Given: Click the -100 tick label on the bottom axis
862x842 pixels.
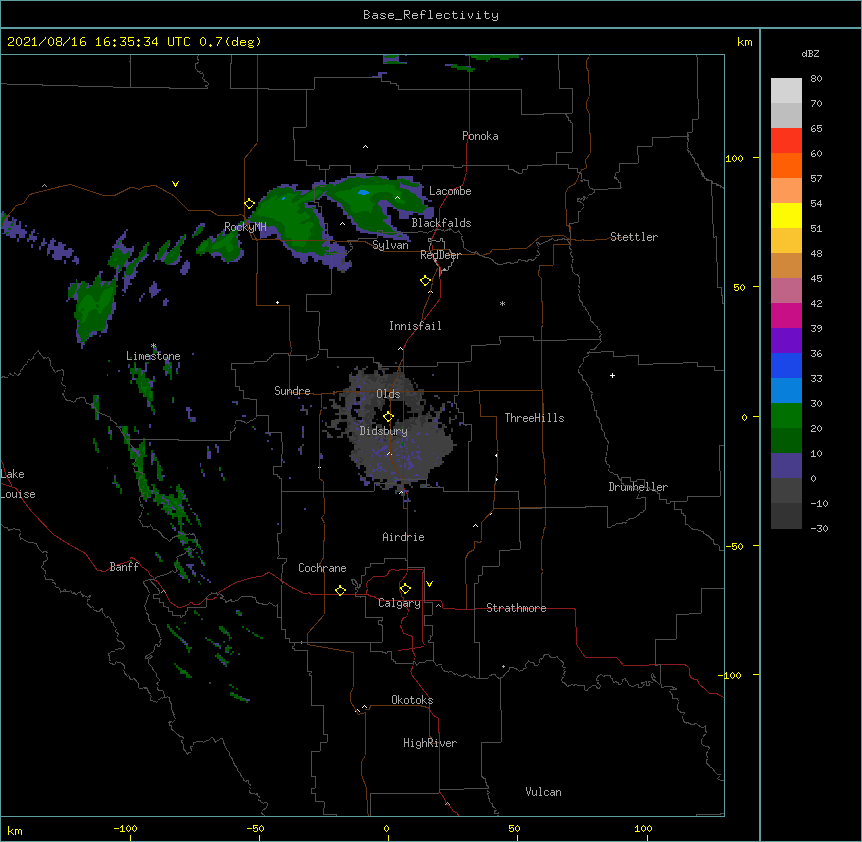Looking at the screenshot, I should pyautogui.click(x=125, y=828).
